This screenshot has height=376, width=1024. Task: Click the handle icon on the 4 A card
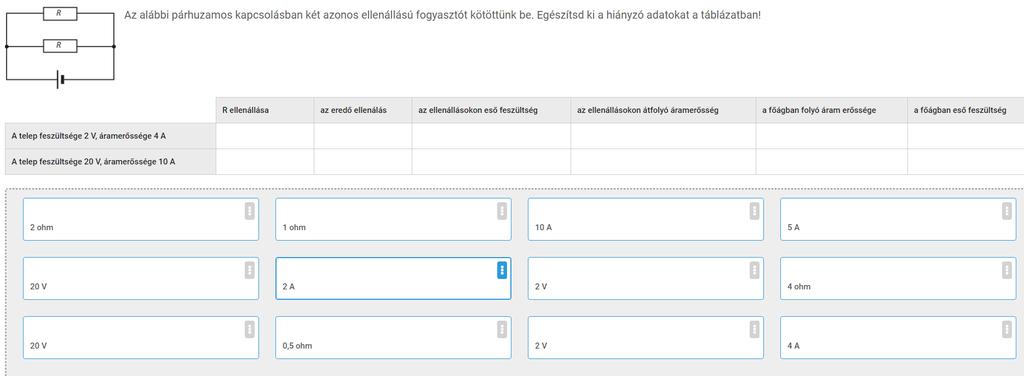tap(1007, 329)
